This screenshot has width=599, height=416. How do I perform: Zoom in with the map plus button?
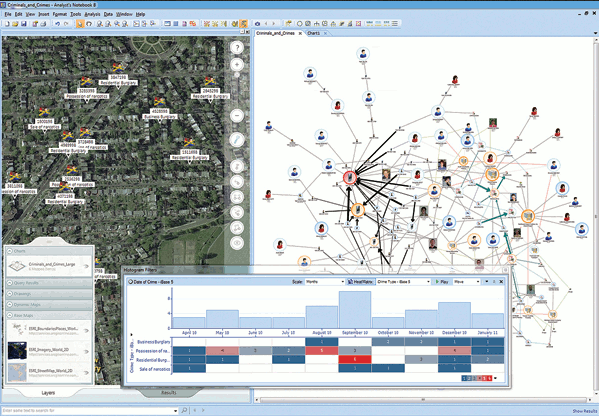237,65
